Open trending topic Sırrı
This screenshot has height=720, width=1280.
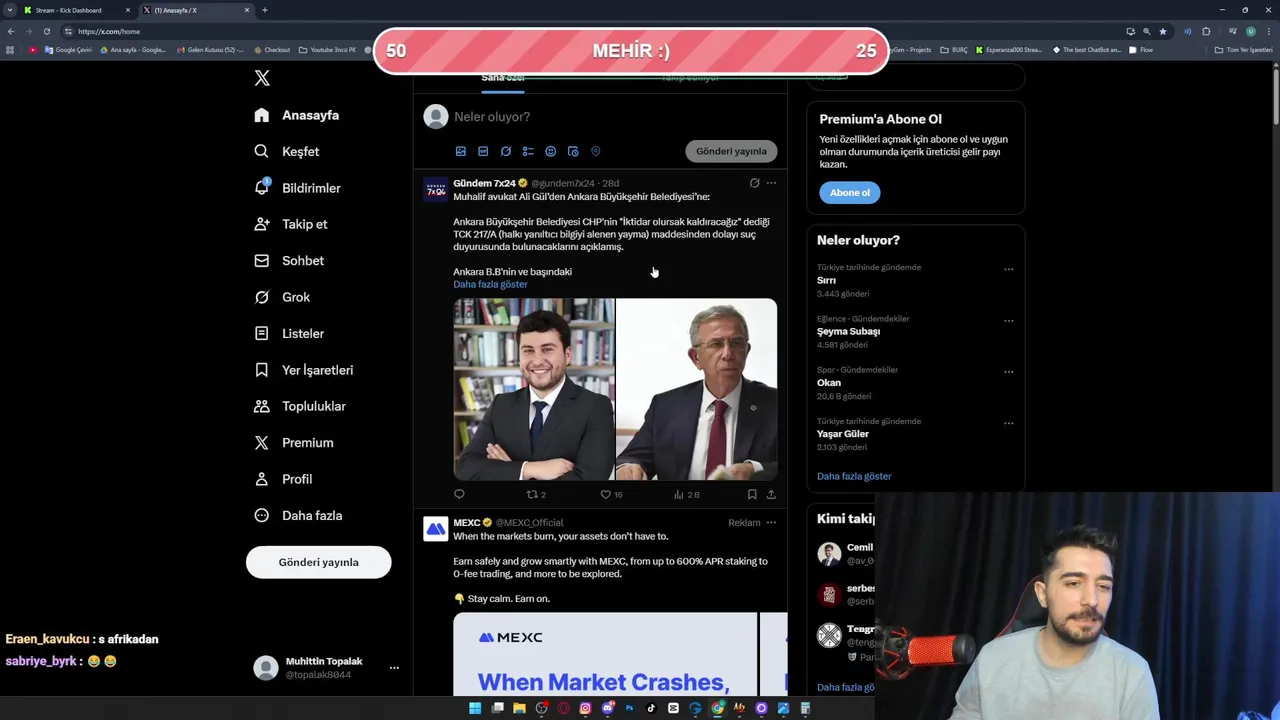(x=826, y=281)
